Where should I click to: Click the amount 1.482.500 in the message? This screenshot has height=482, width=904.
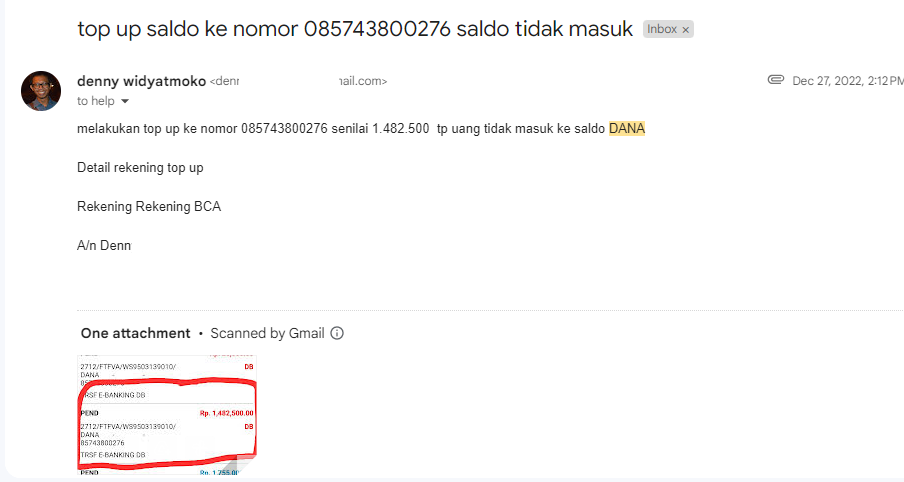401,128
